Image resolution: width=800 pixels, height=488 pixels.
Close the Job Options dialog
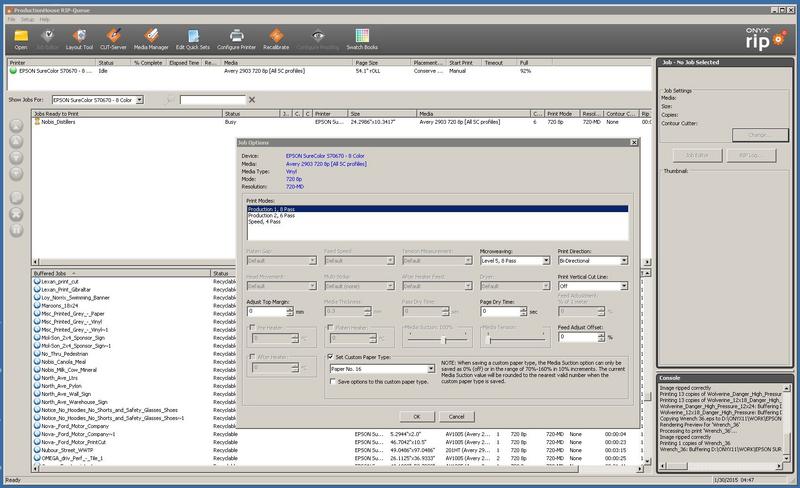coord(634,142)
